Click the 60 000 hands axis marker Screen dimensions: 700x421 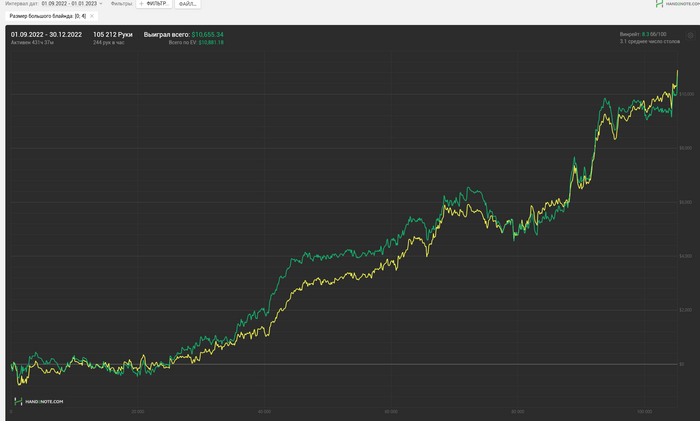391,412
